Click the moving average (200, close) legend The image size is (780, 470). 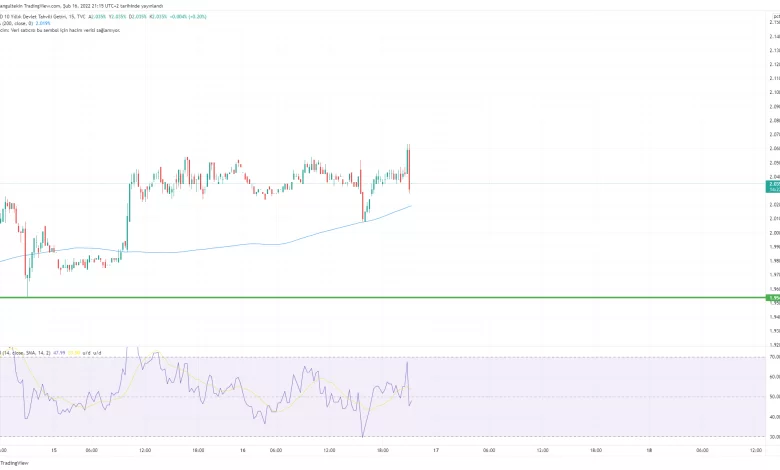tap(25, 23)
